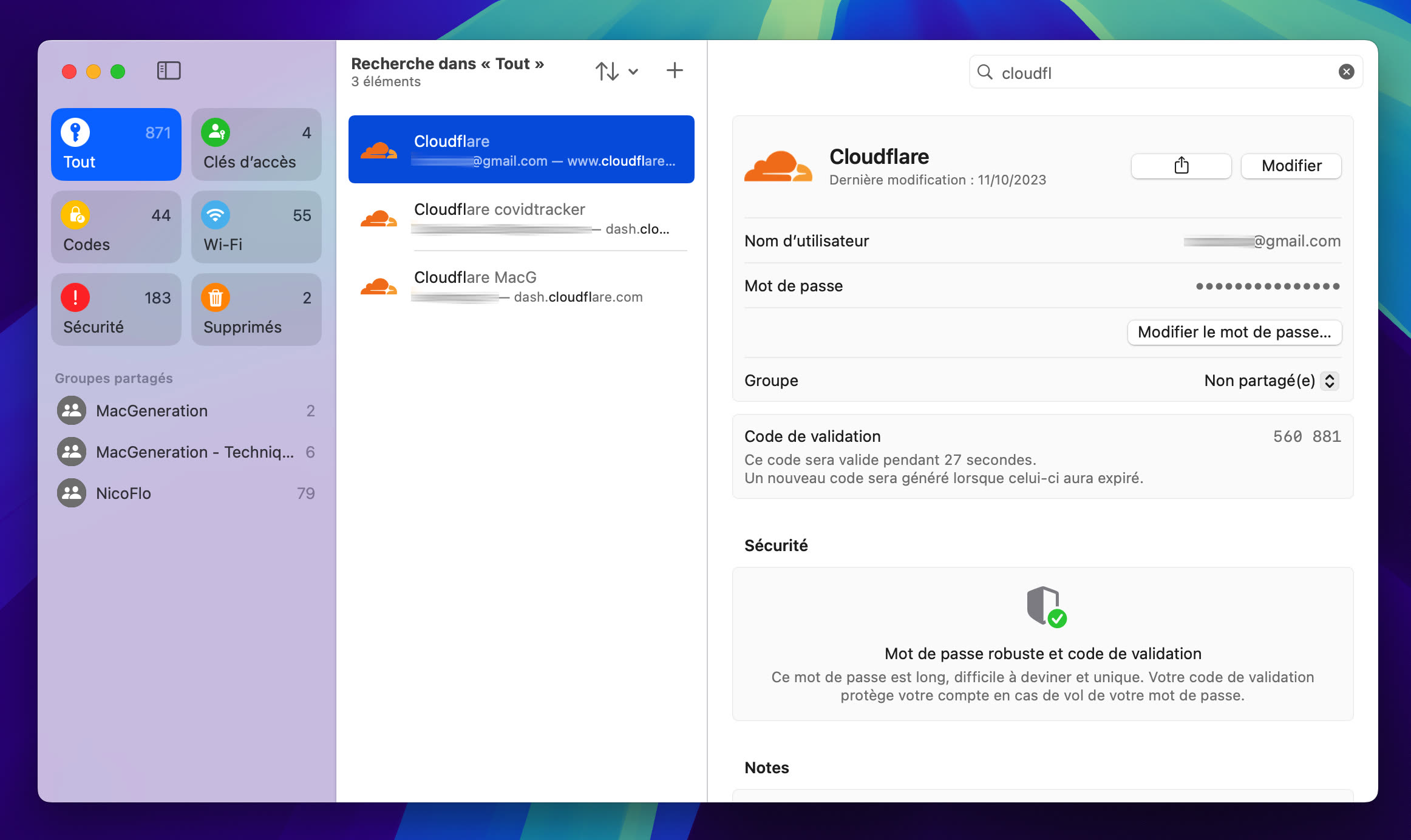
Task: Open the sort order dropdown
Action: (x=616, y=71)
